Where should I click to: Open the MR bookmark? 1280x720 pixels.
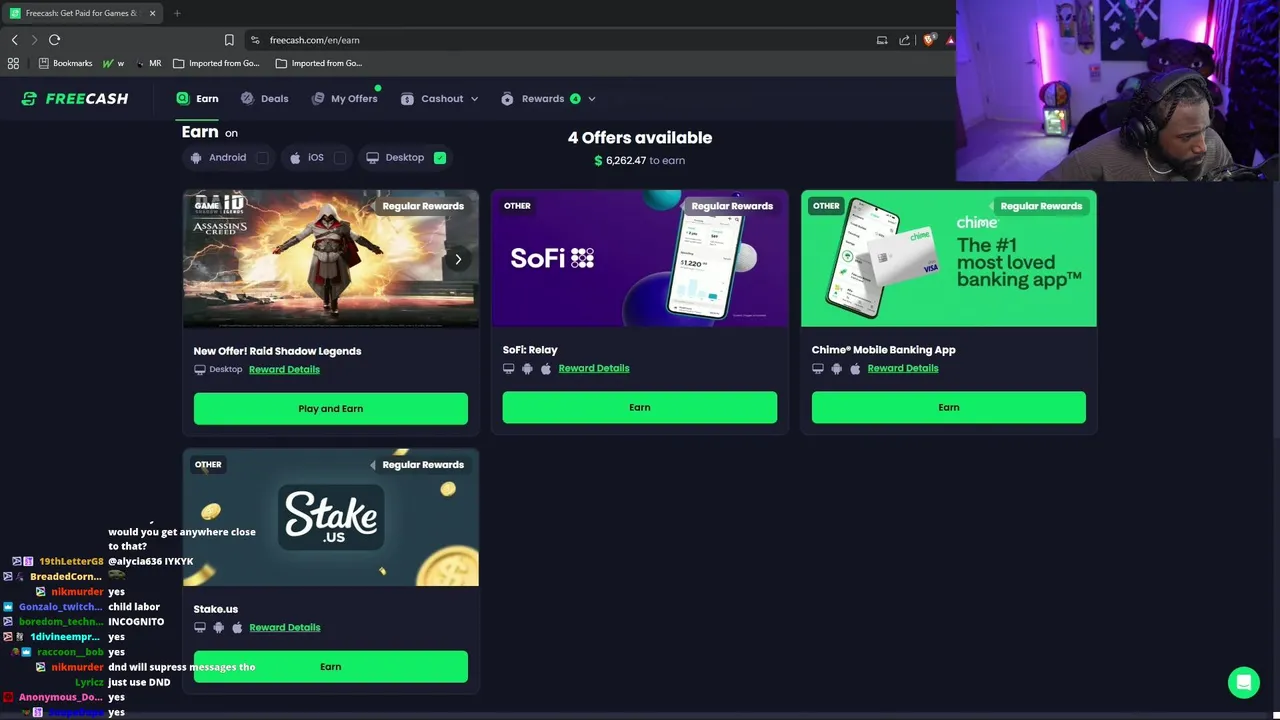click(148, 63)
